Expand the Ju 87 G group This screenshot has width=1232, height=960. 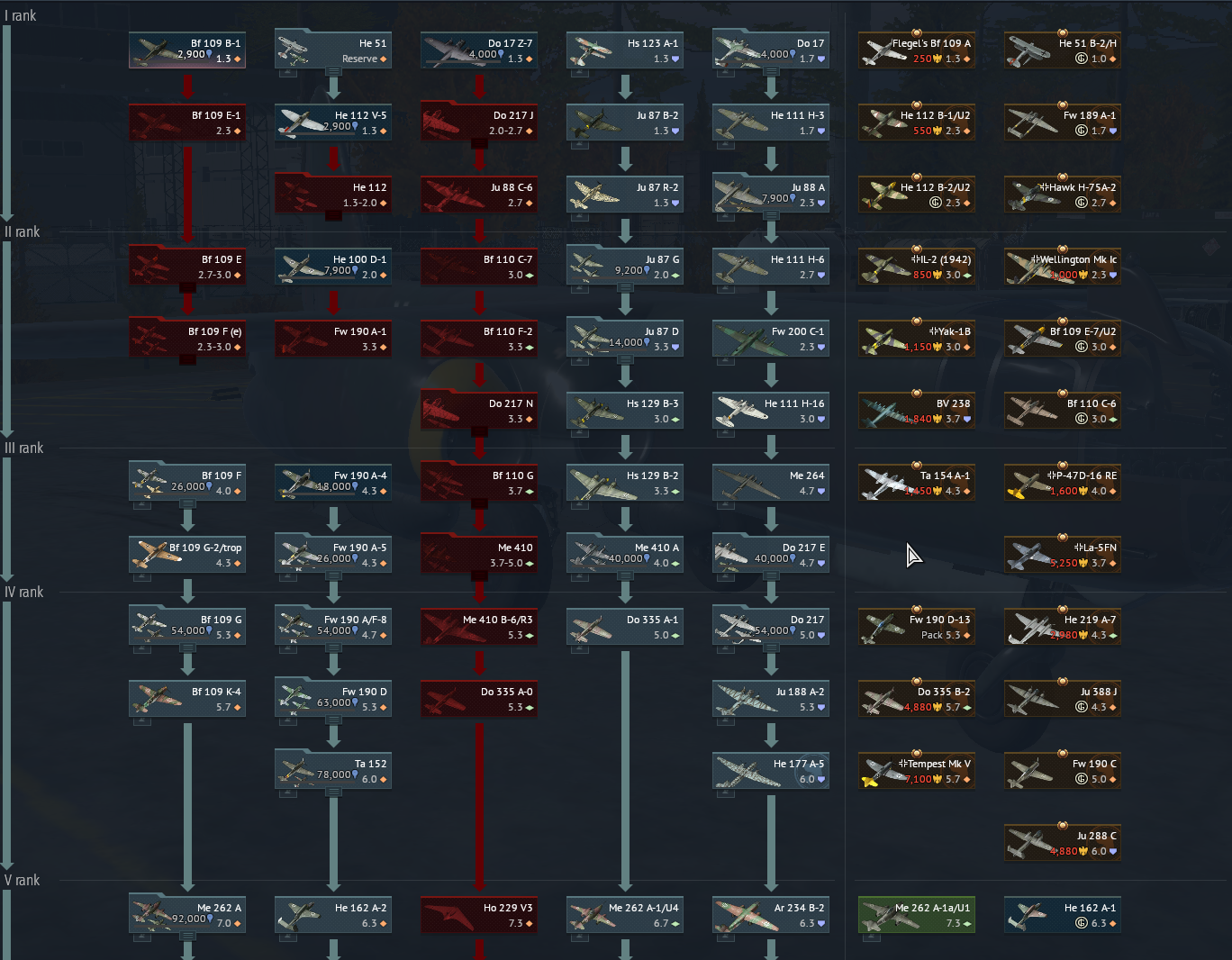click(625, 287)
